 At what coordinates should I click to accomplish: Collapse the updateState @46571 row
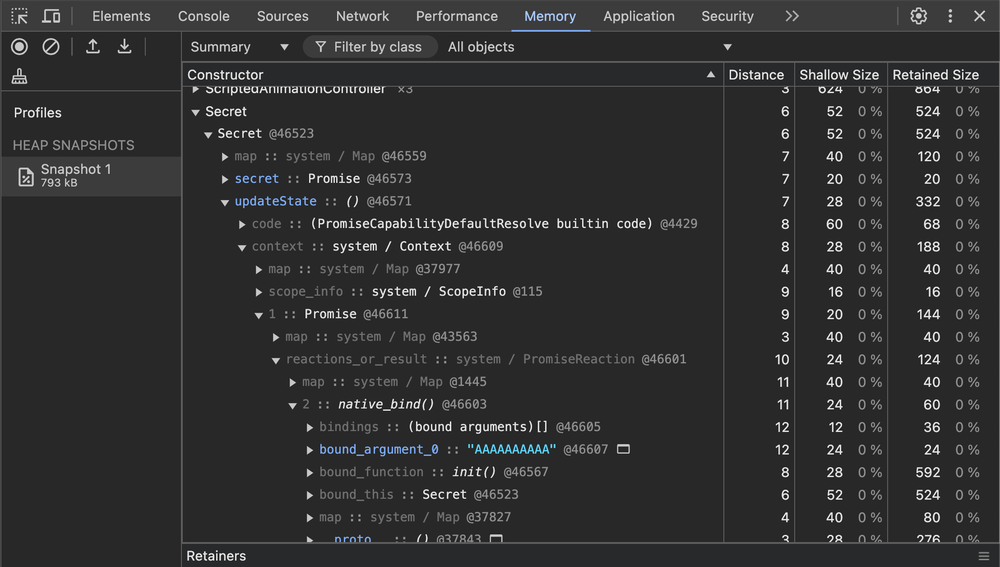click(x=224, y=202)
